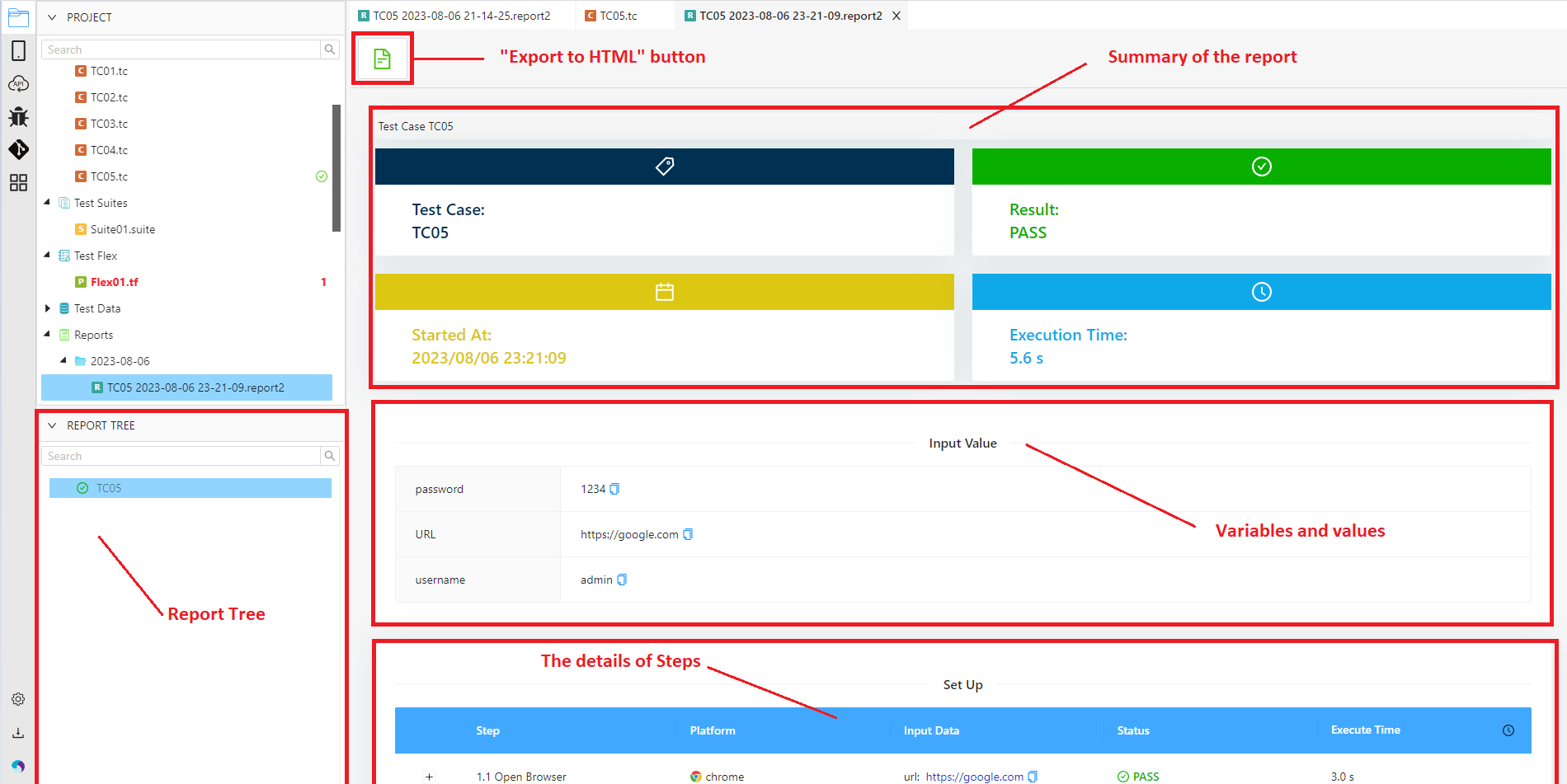This screenshot has width=1567, height=784.
Task: Copy the url input data in step 1.1
Action: (1033, 777)
